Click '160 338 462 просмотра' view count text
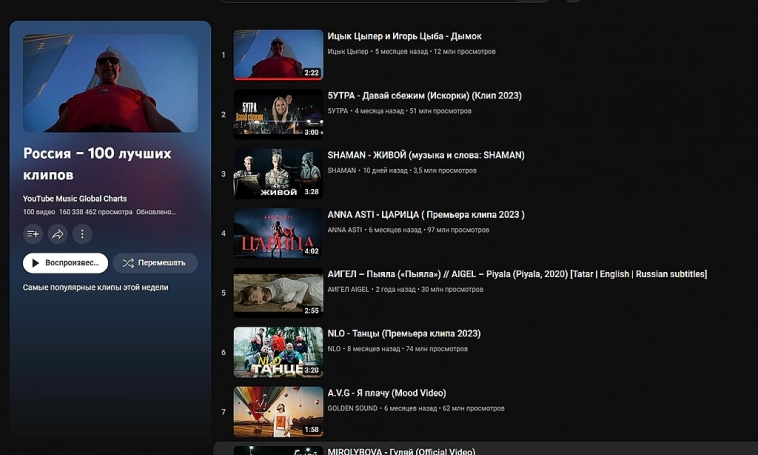Screen dimensions: 758x455 point(96,212)
